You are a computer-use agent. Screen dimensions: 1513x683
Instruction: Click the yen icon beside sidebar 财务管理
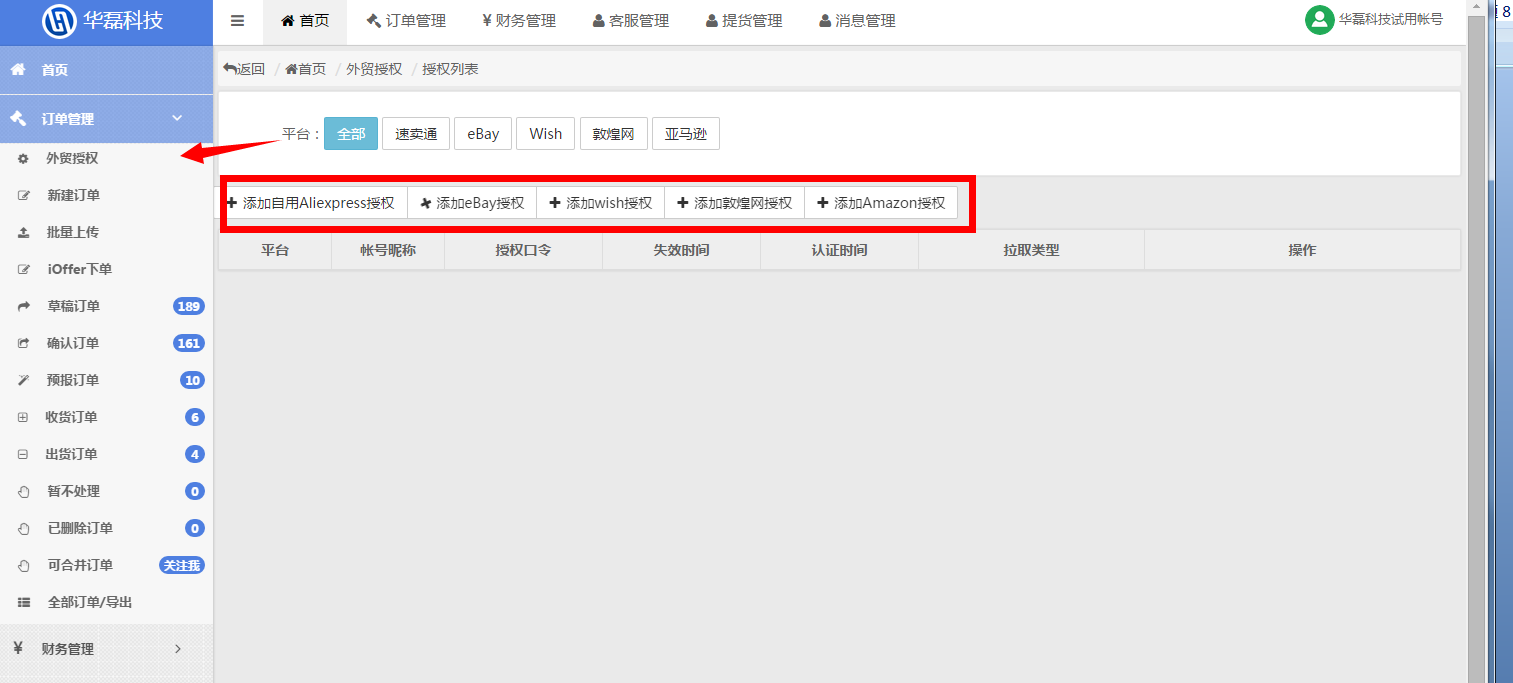(18, 648)
